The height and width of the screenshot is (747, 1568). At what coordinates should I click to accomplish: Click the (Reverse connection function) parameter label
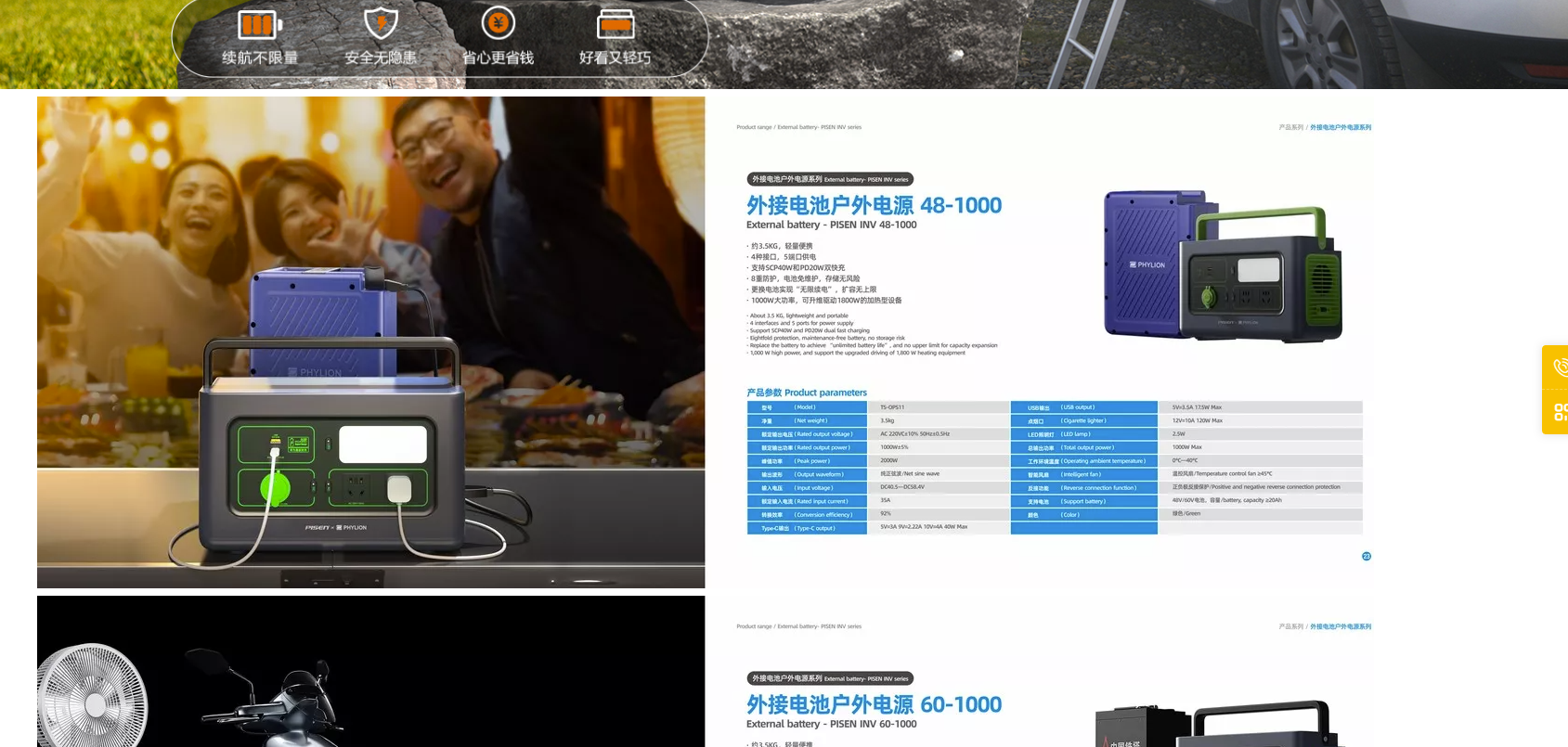1098,487
